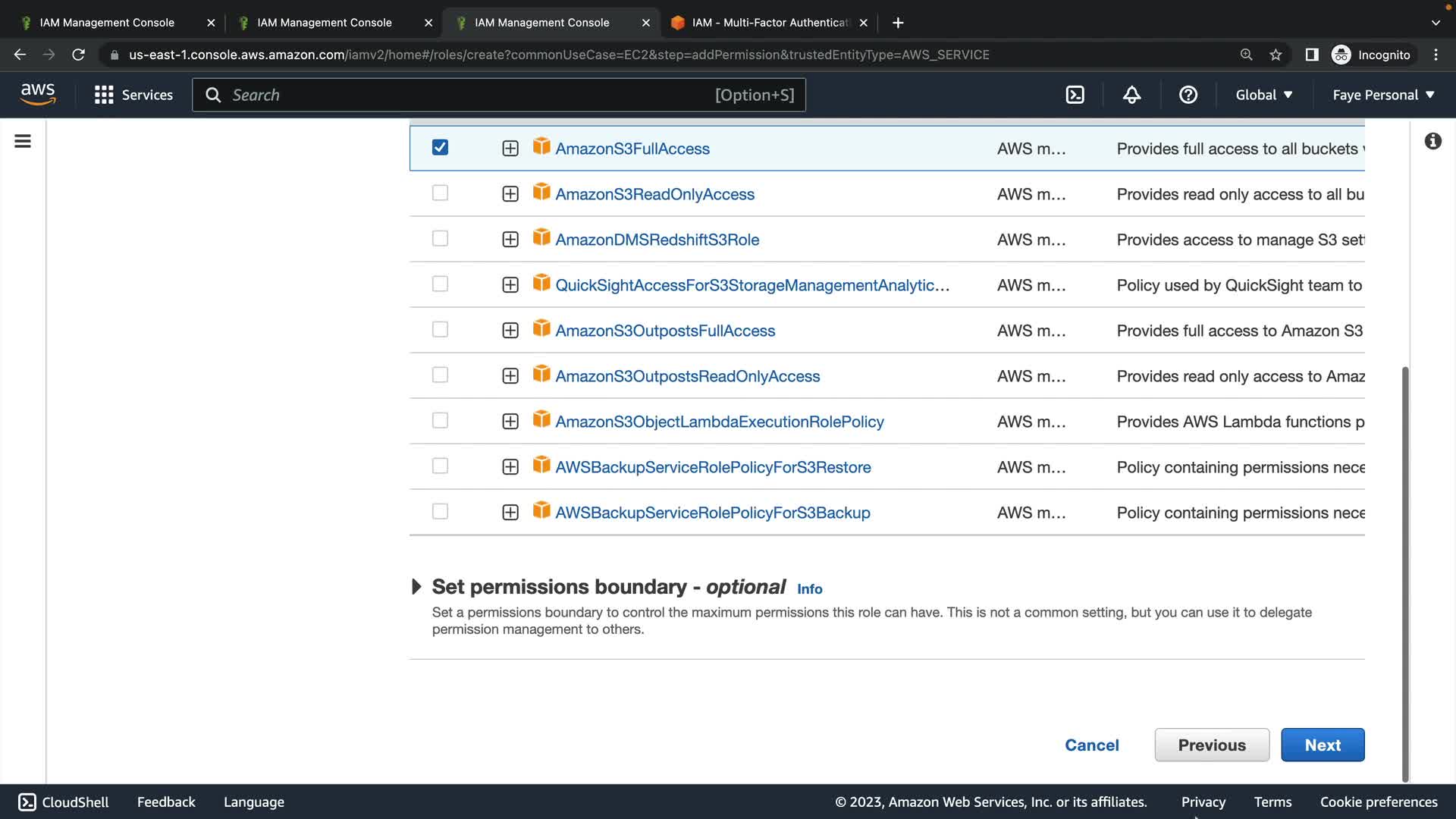Click the Next button

(x=1323, y=745)
